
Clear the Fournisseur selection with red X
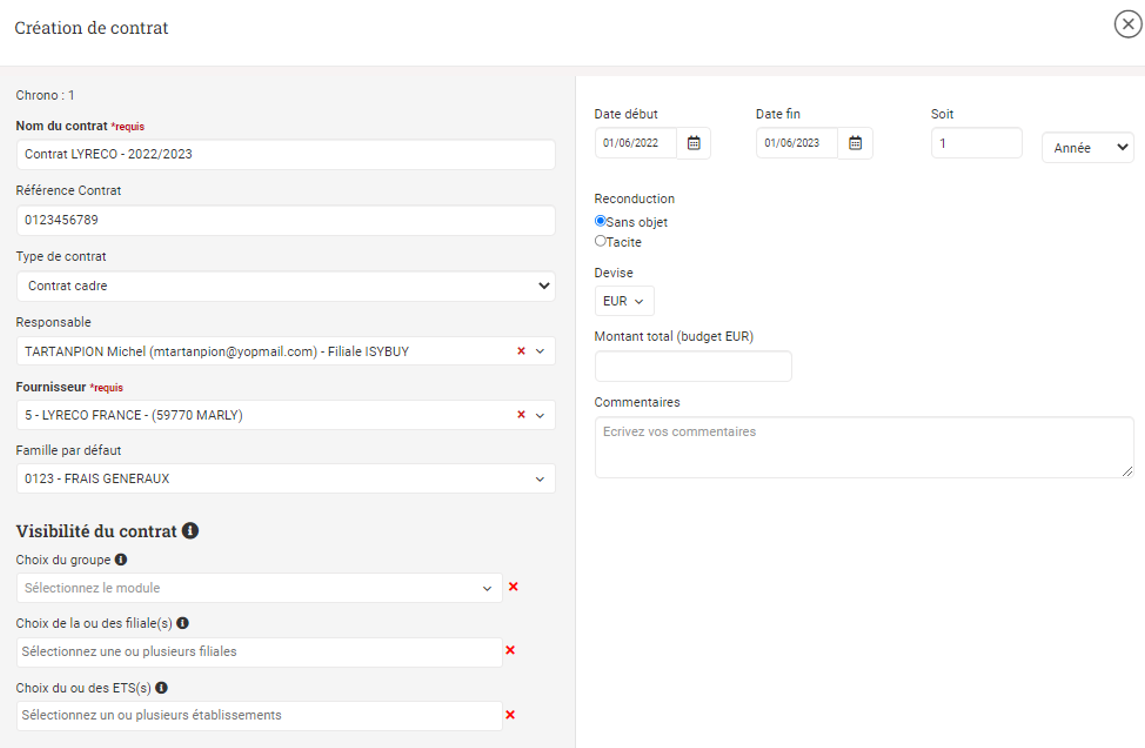click(x=521, y=415)
